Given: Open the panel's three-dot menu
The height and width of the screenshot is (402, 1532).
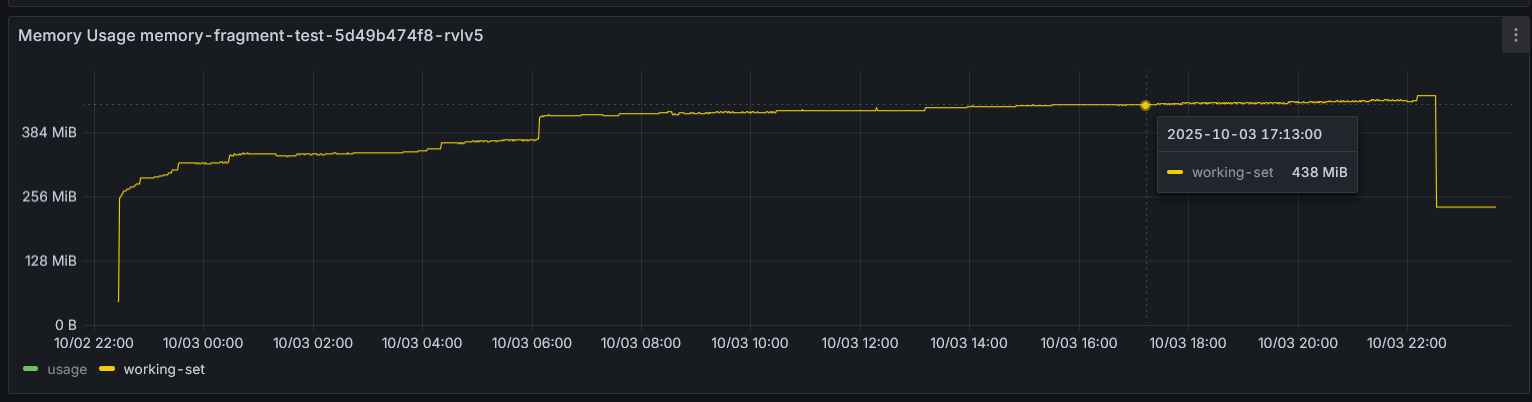Looking at the screenshot, I should (1515, 36).
